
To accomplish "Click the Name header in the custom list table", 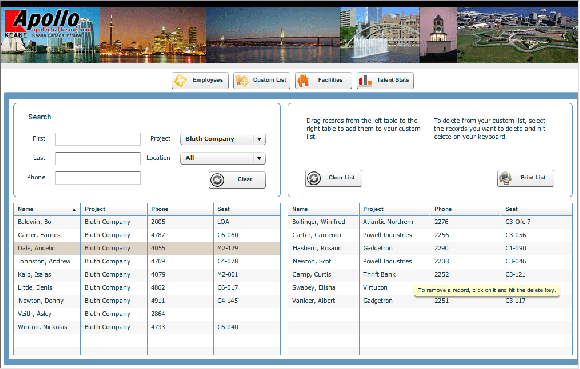I will click(x=323, y=209).
